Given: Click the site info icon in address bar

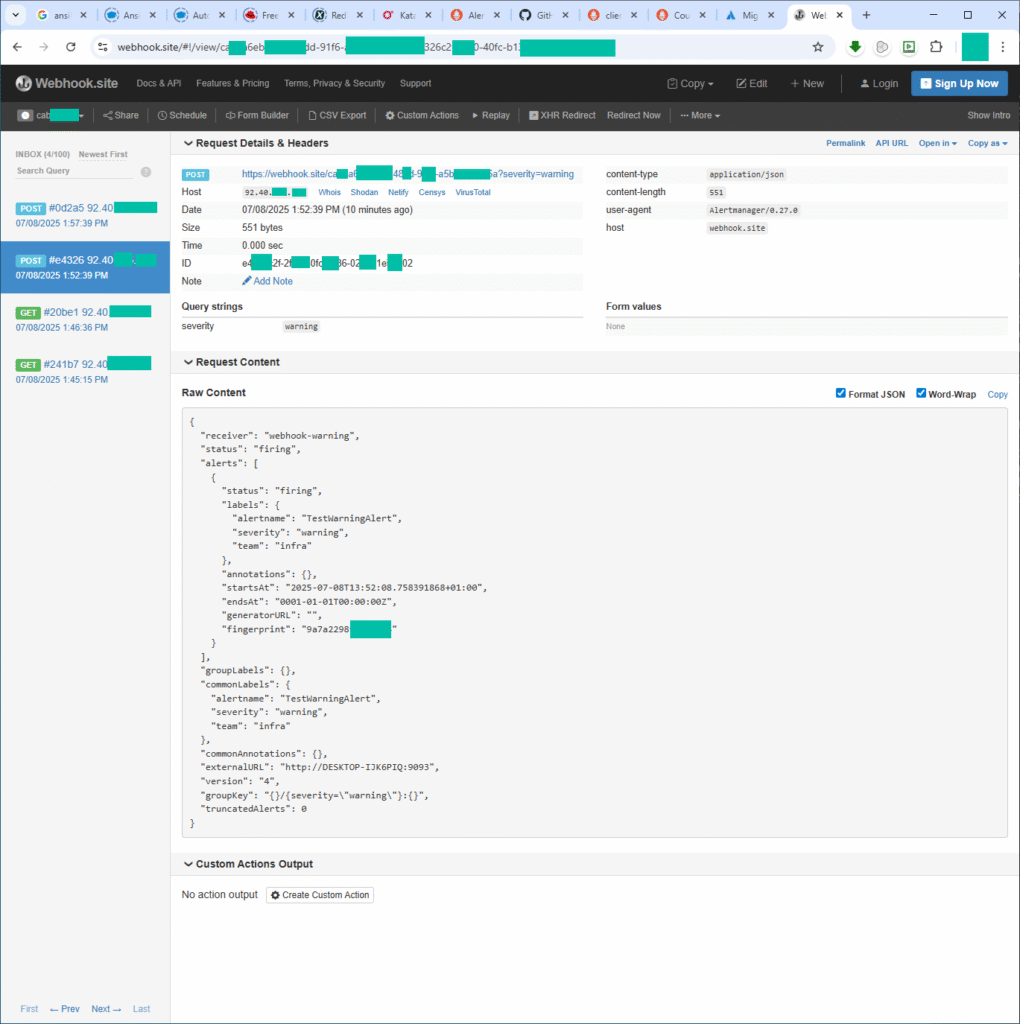Looking at the screenshot, I should pyautogui.click(x=103, y=47).
